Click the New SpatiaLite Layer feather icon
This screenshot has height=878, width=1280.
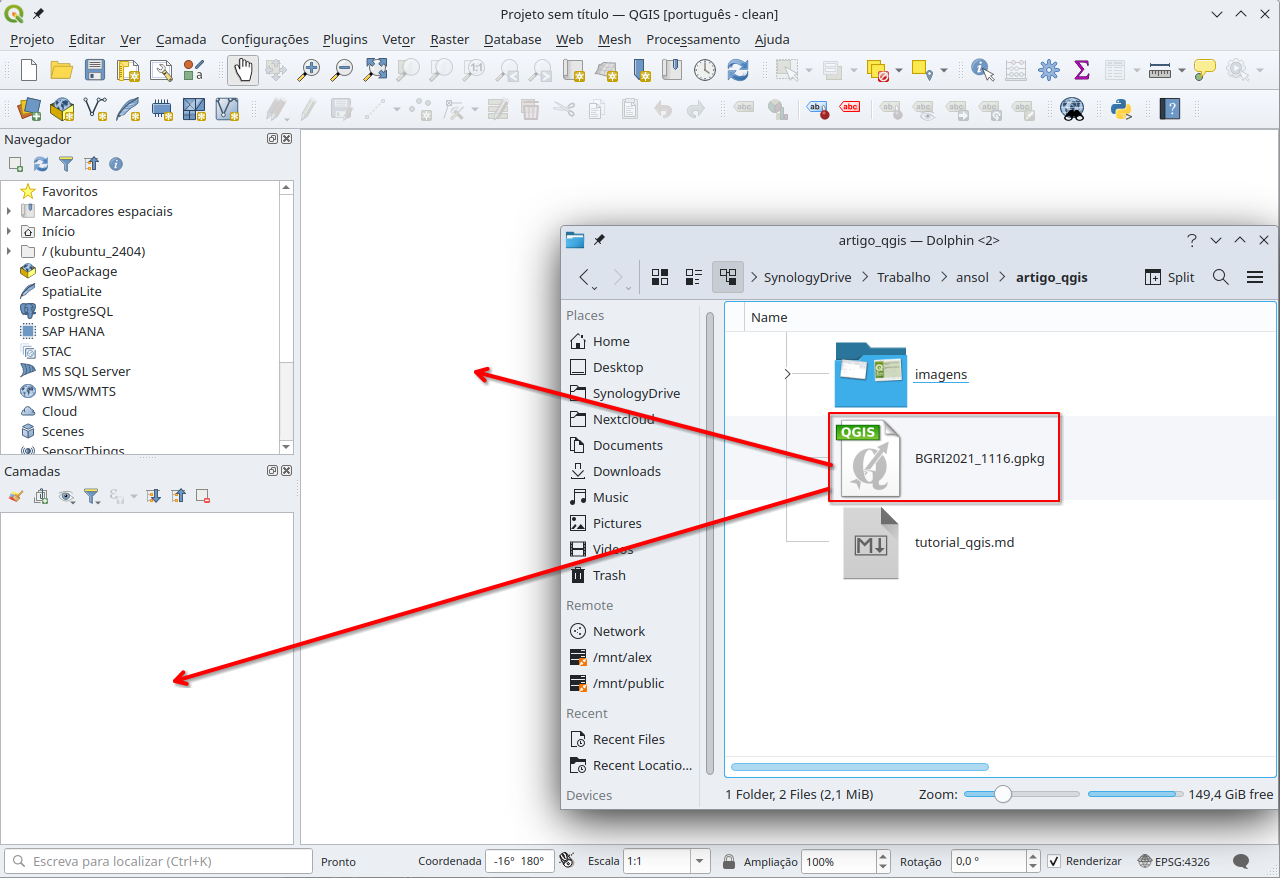click(128, 108)
